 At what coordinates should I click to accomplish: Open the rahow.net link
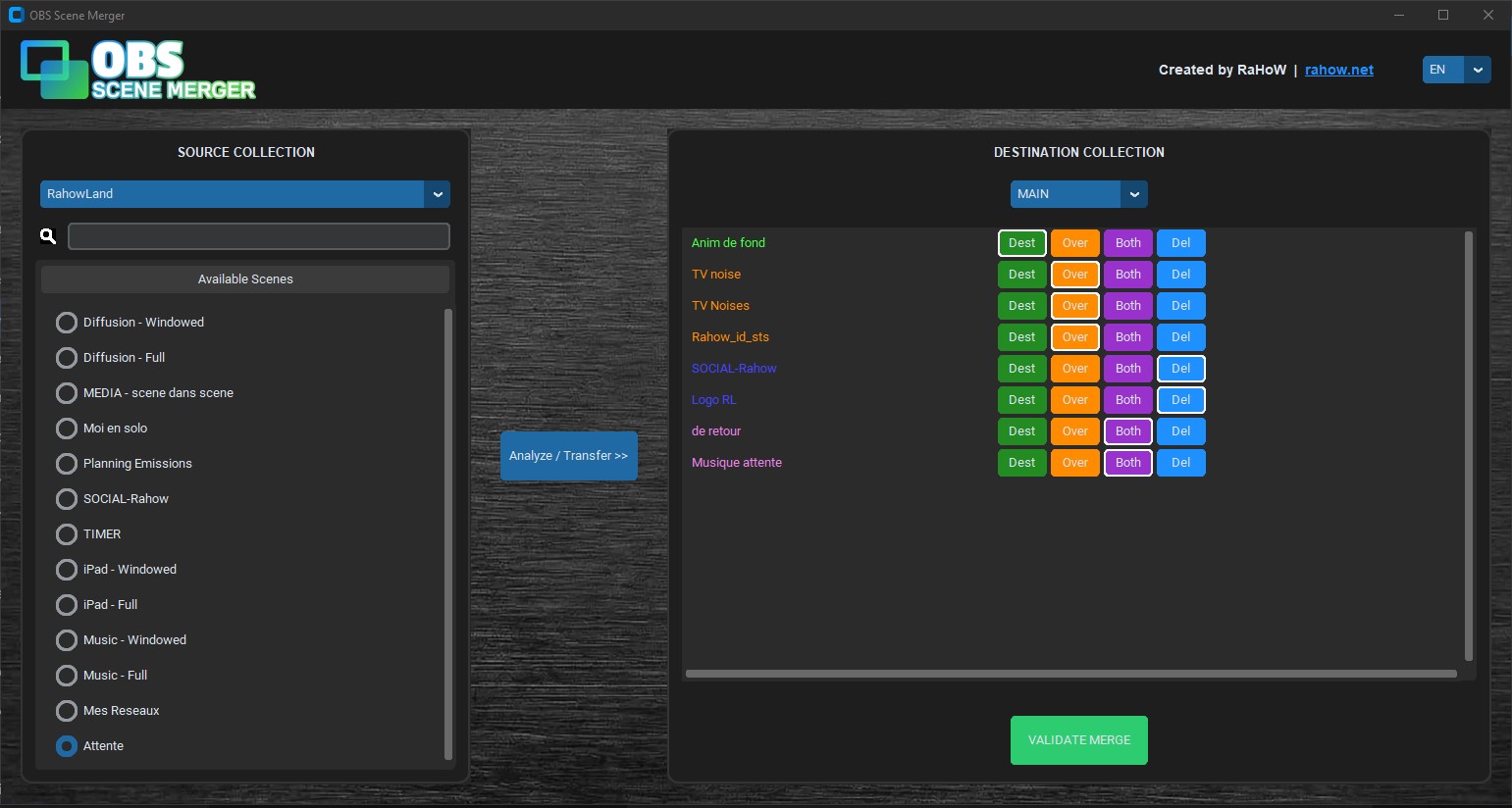[1339, 70]
